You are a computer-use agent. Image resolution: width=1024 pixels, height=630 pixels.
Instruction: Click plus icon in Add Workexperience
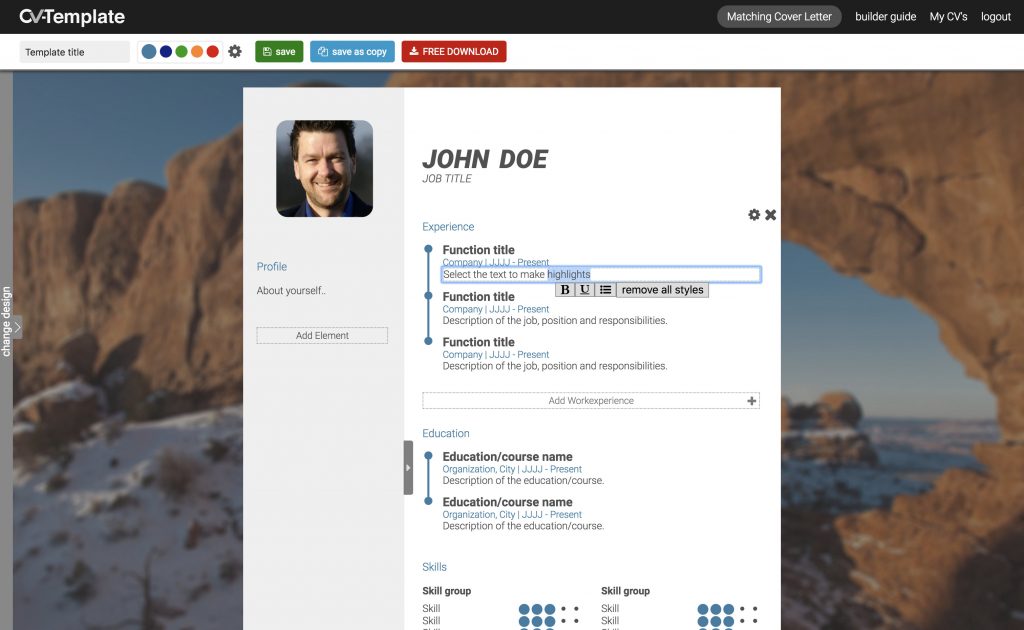tap(752, 401)
